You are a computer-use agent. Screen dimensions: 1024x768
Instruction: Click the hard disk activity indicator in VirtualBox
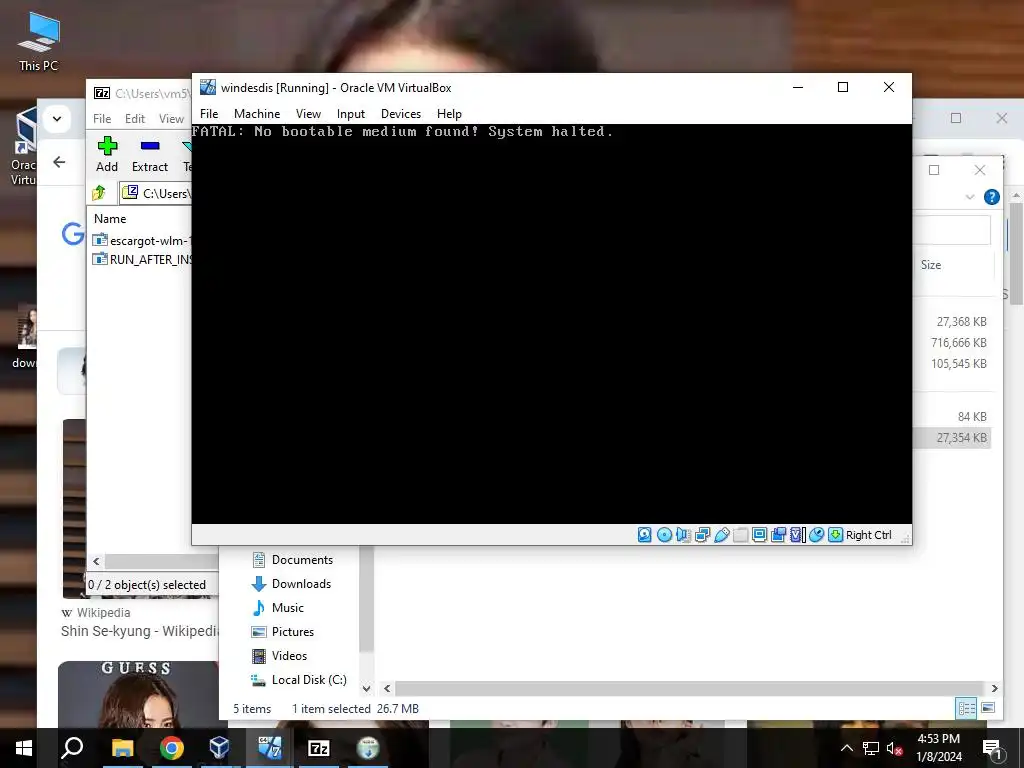(645, 535)
